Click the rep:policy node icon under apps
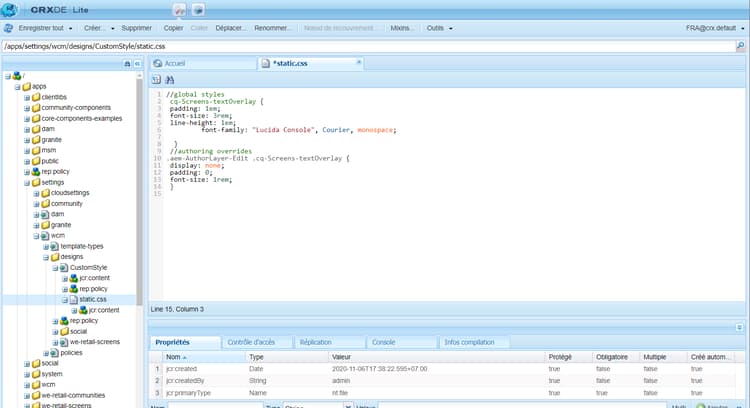Screen dimensions: 750x408 (x=36, y=171)
